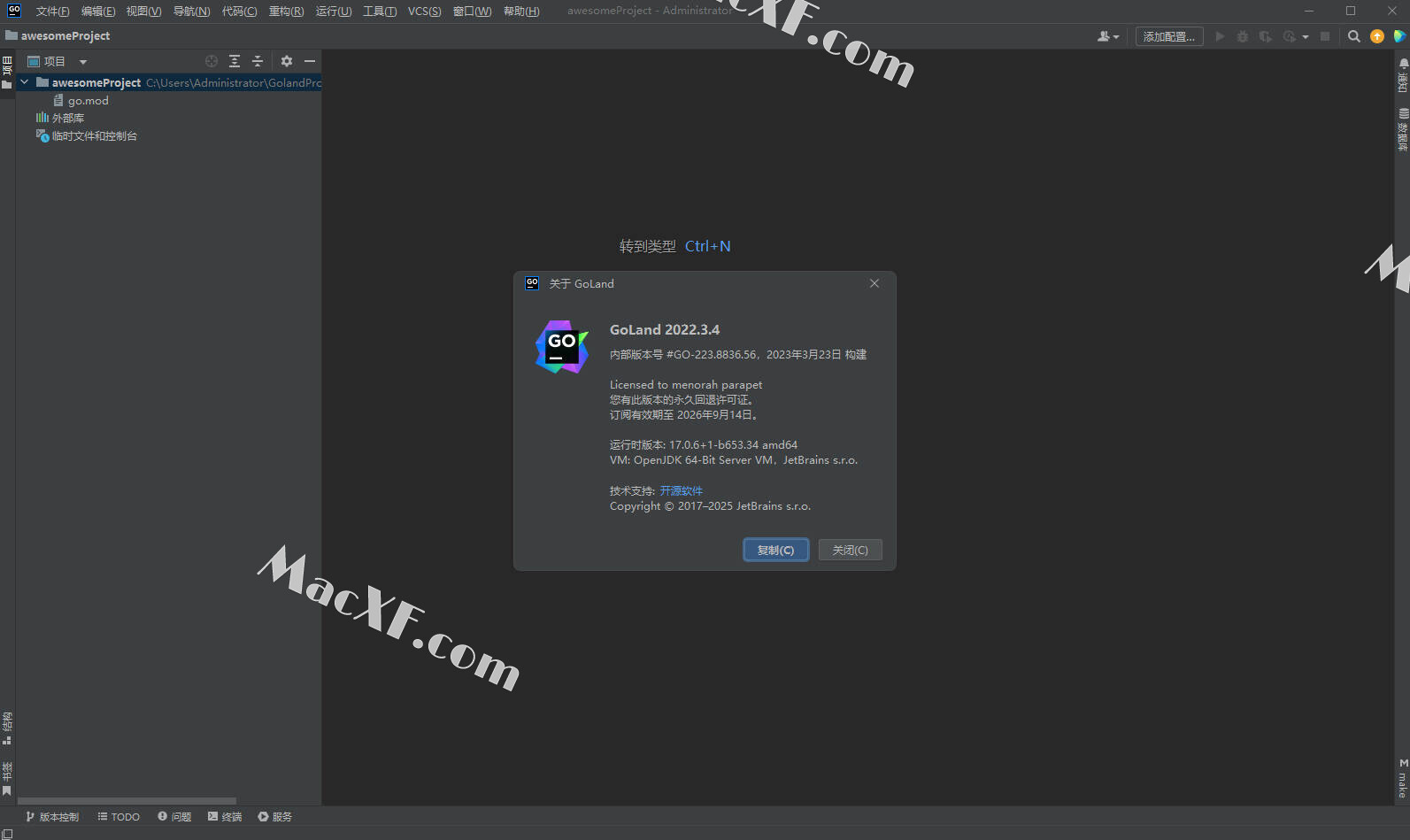1410x840 pixels.
Task: Click the 转到类型 Ctrl+N hint text
Action: [675, 246]
